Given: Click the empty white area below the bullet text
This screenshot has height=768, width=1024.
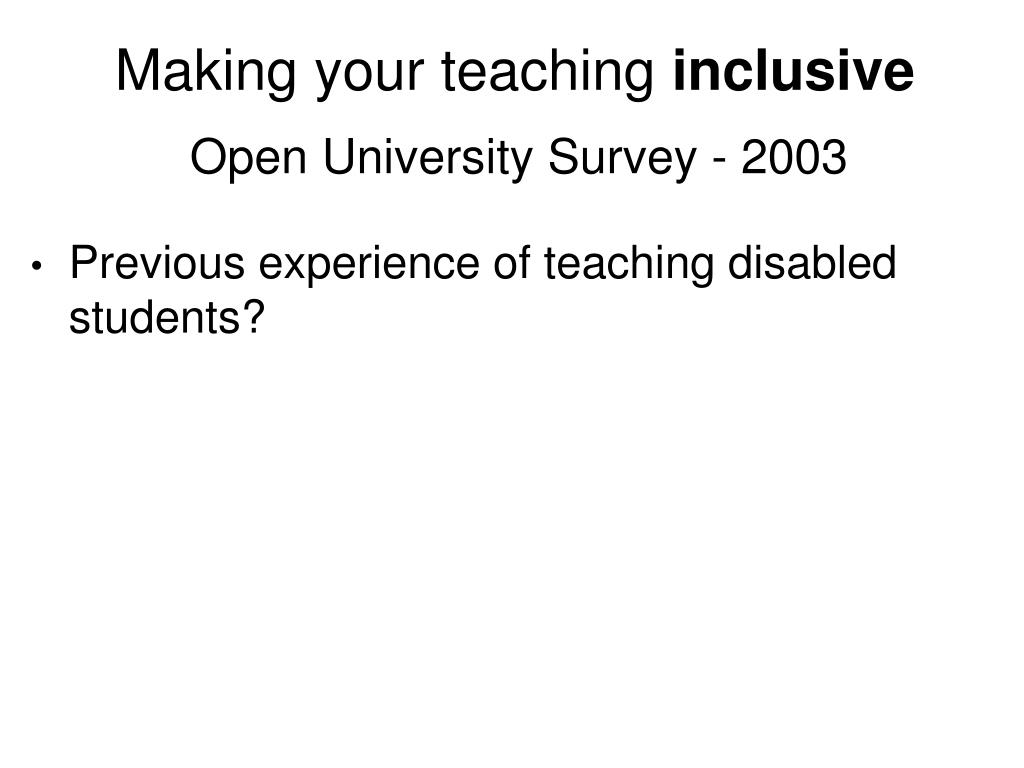Looking at the screenshot, I should (x=512, y=536).
